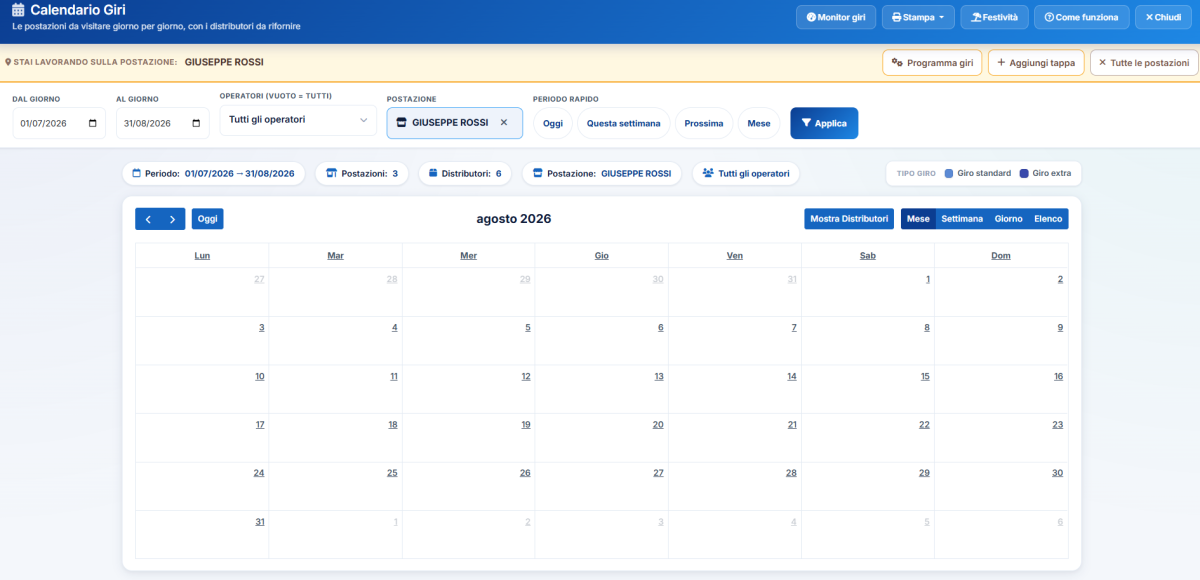Open day 5 in the calendar
The height and width of the screenshot is (580, 1200).
[x=528, y=328]
